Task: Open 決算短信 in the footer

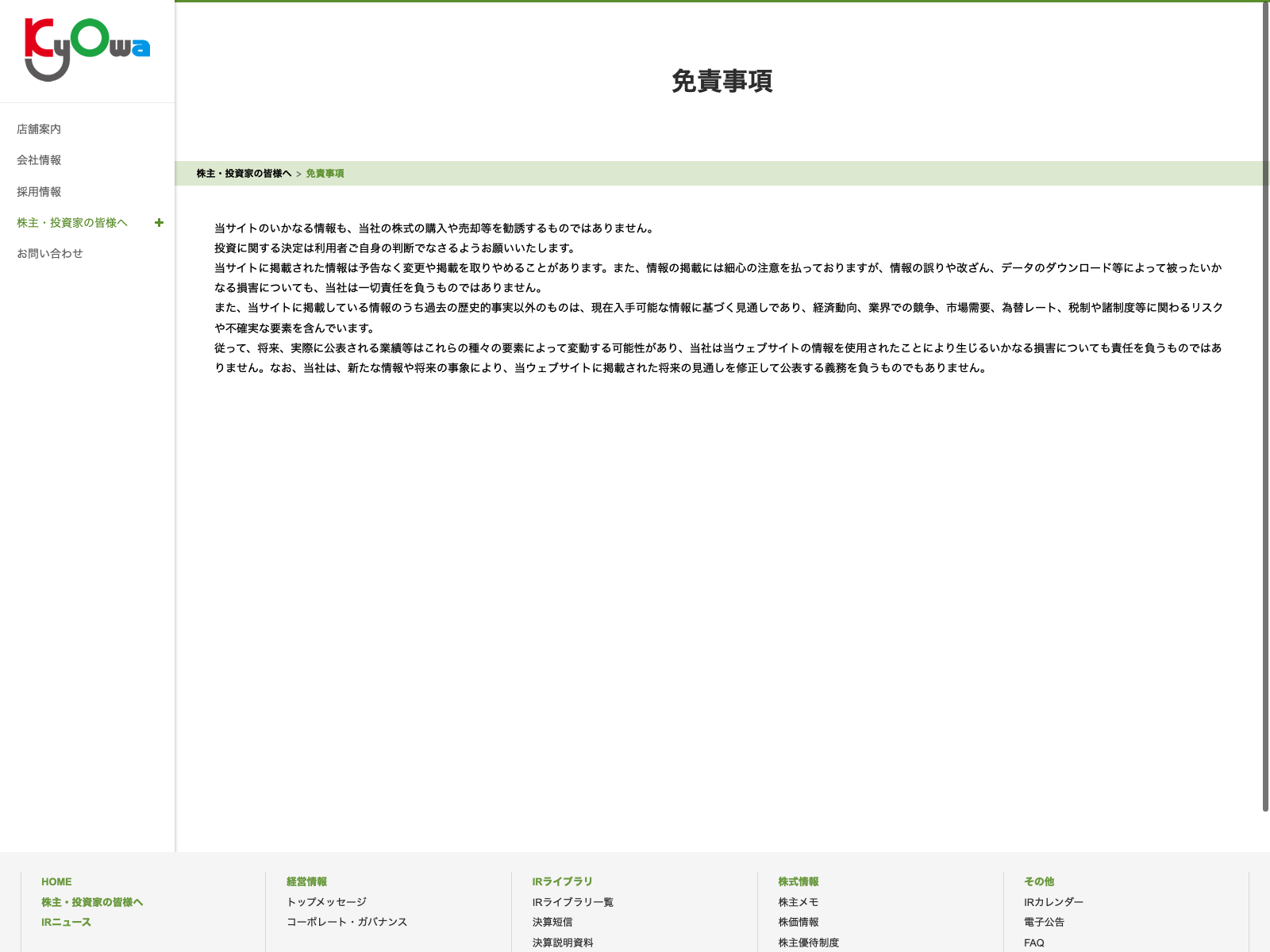Action: (x=552, y=922)
